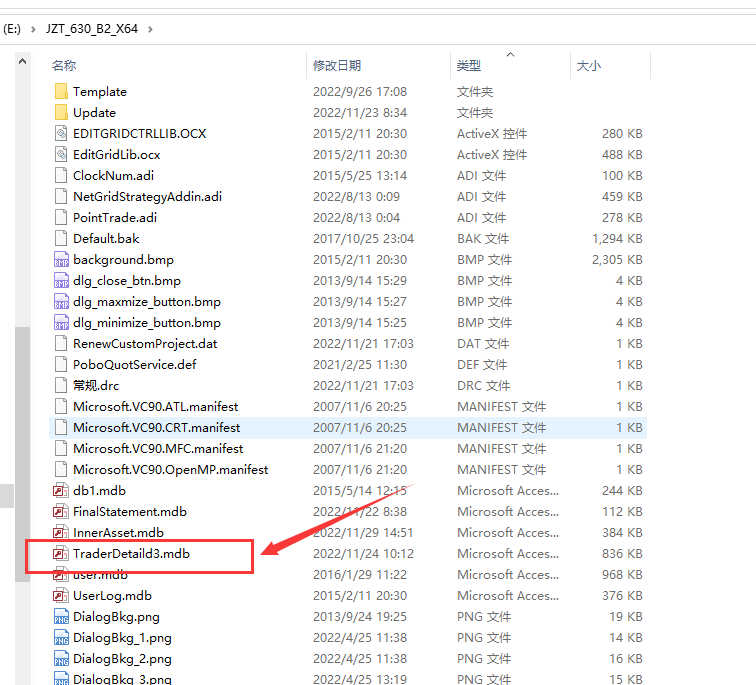Expand breadcrumb chevron after (E:)
This screenshot has width=756, height=685.
pyautogui.click(x=33, y=29)
